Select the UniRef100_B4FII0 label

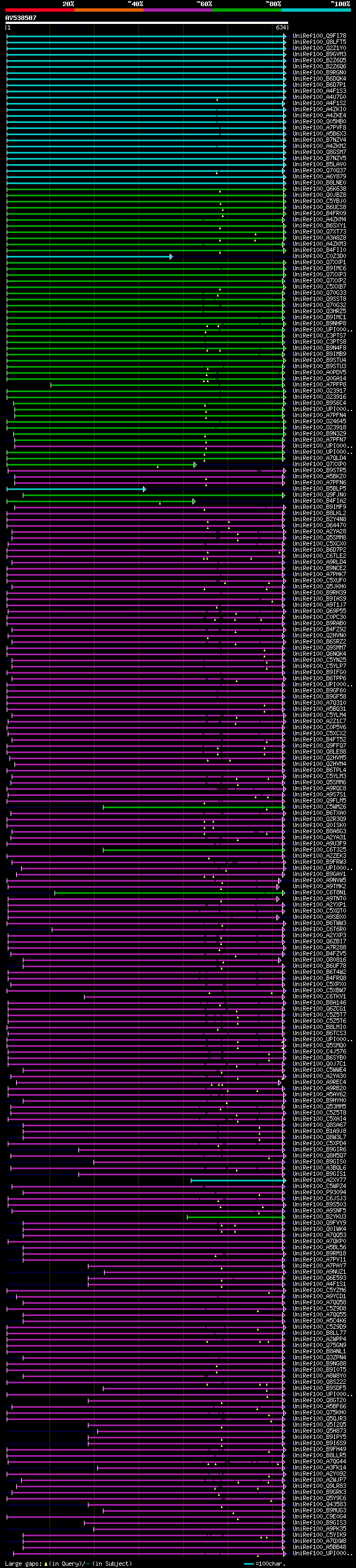[x=319, y=250]
